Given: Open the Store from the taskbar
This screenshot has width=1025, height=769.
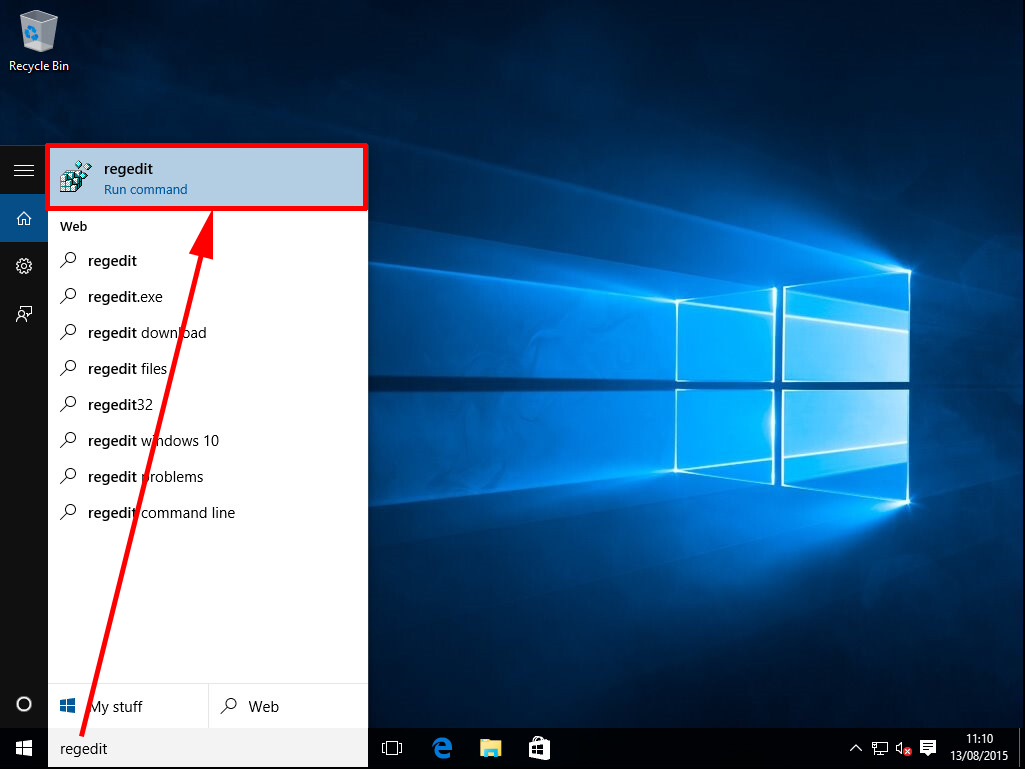Looking at the screenshot, I should [x=539, y=749].
